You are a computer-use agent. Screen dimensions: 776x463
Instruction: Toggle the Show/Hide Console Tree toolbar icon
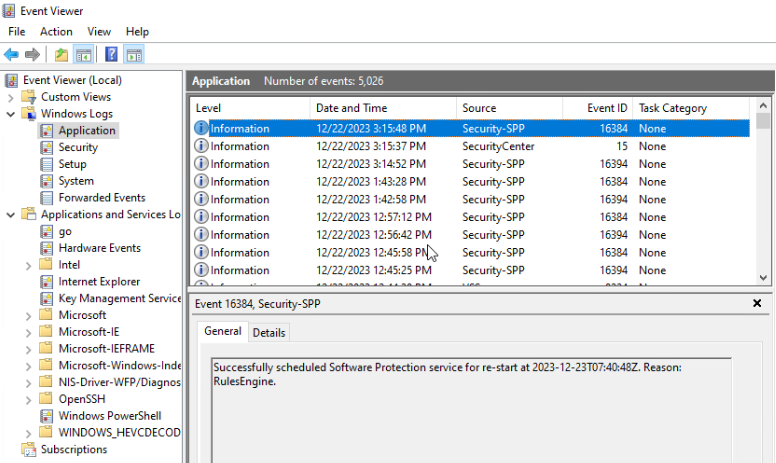point(84,54)
